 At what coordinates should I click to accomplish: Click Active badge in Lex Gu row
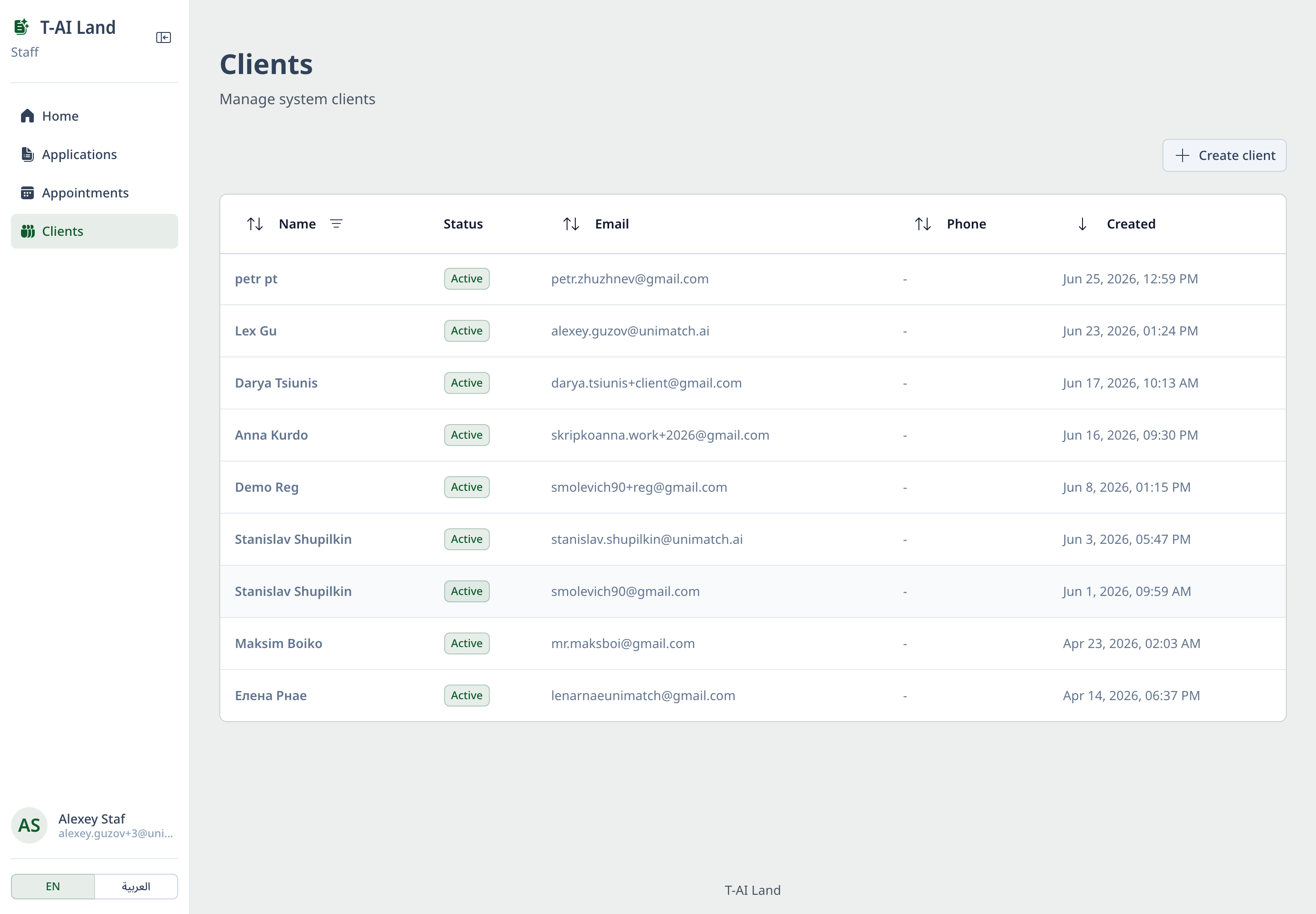pos(467,331)
